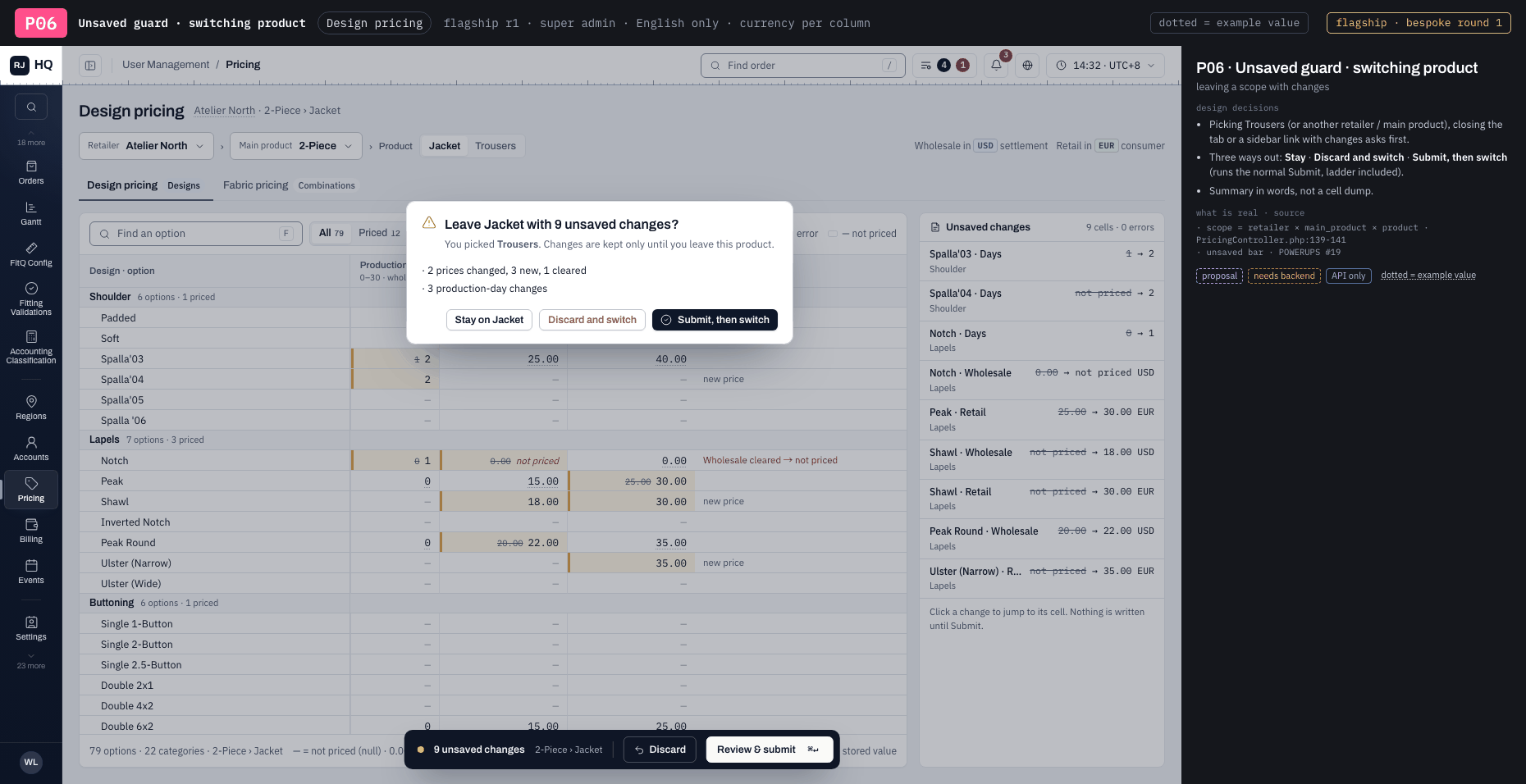This screenshot has width=1526, height=784.
Task: Click Submit, then switch
Action: (715, 320)
